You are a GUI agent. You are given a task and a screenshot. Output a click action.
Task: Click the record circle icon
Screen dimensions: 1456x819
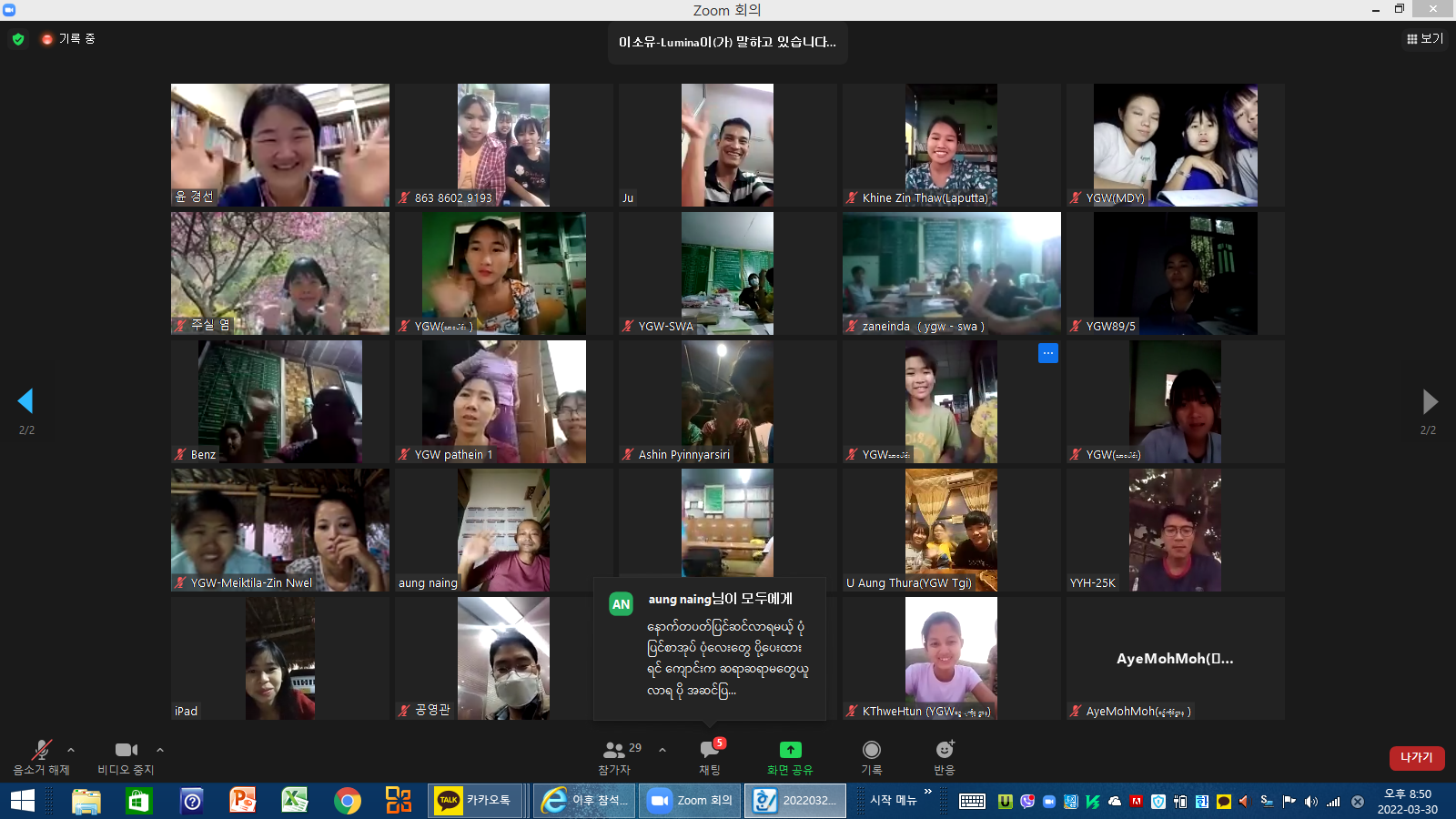(x=871, y=750)
